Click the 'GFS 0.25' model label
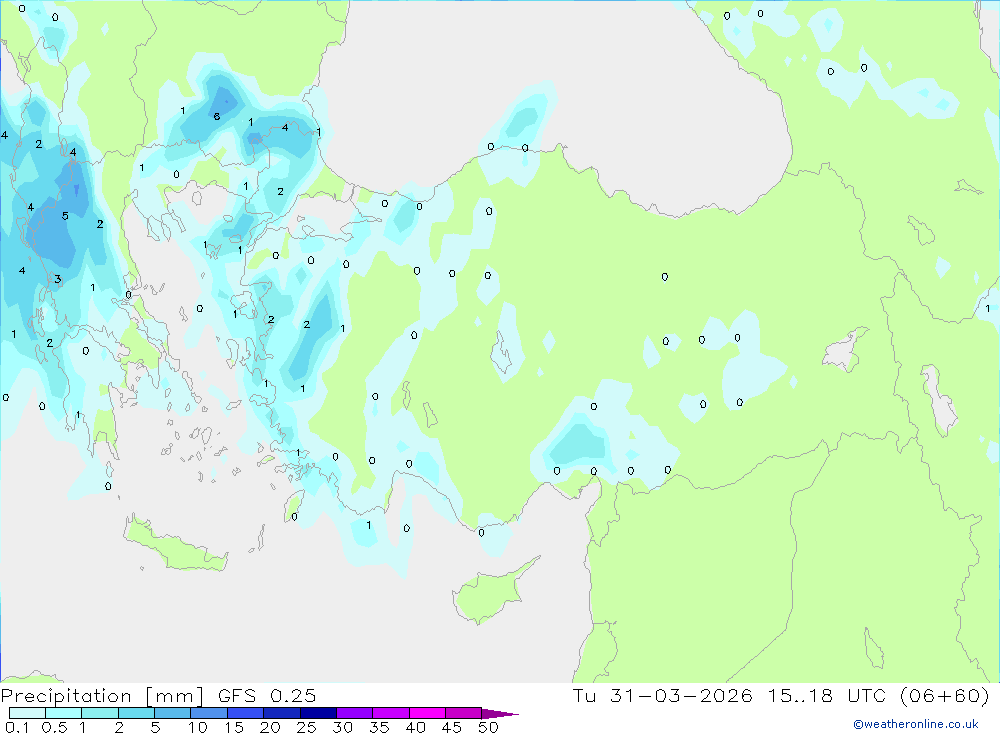Image resolution: width=1000 pixels, height=733 pixels. (267, 696)
